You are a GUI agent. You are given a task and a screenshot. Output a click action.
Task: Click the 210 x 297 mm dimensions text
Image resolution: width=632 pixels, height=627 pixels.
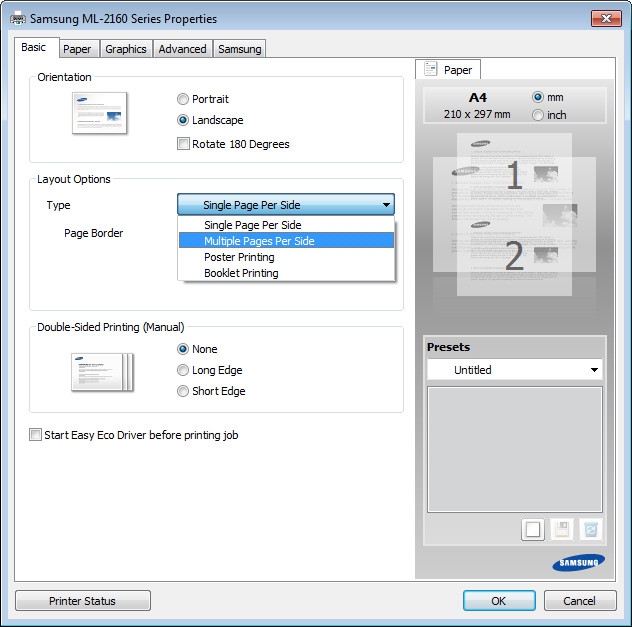click(477, 114)
